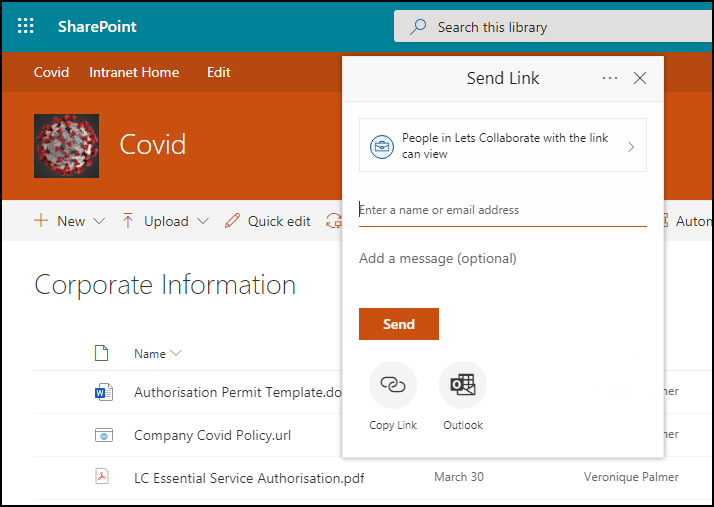This screenshot has width=714, height=507.
Task: Click the Word icon for Authorisation Permit Template
Action: pyautogui.click(x=101, y=393)
